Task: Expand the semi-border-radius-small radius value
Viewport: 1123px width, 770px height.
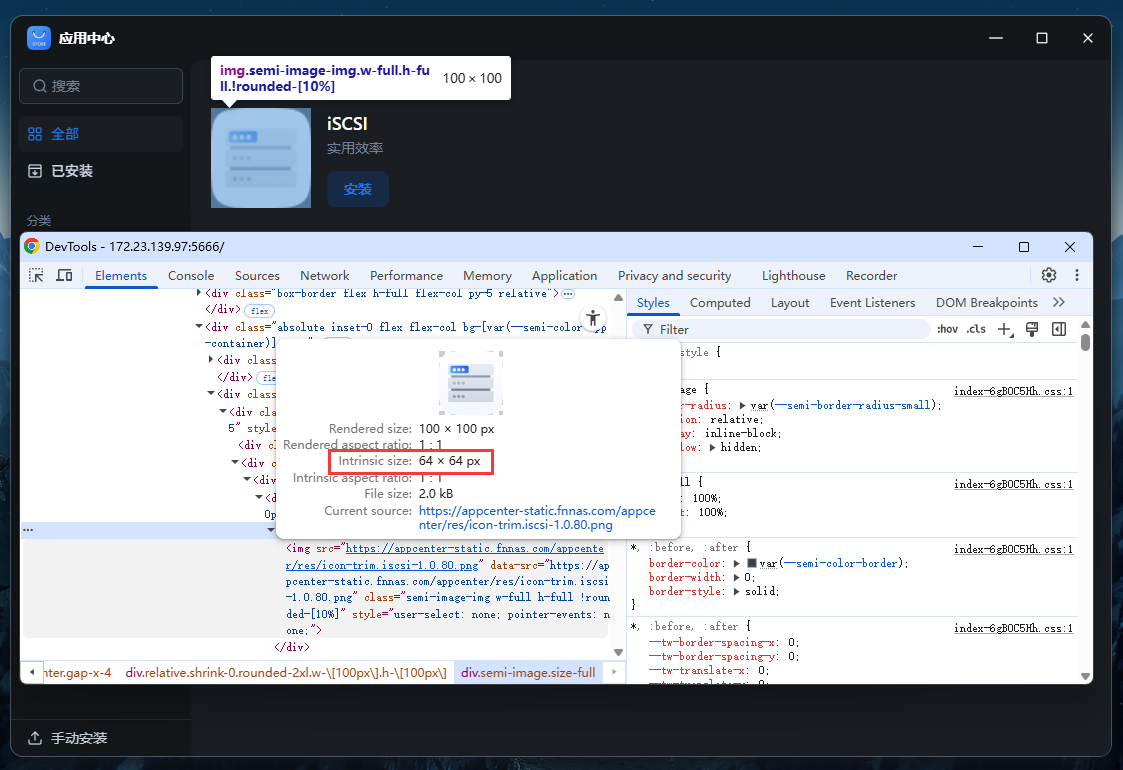Action: pyautogui.click(x=742, y=405)
